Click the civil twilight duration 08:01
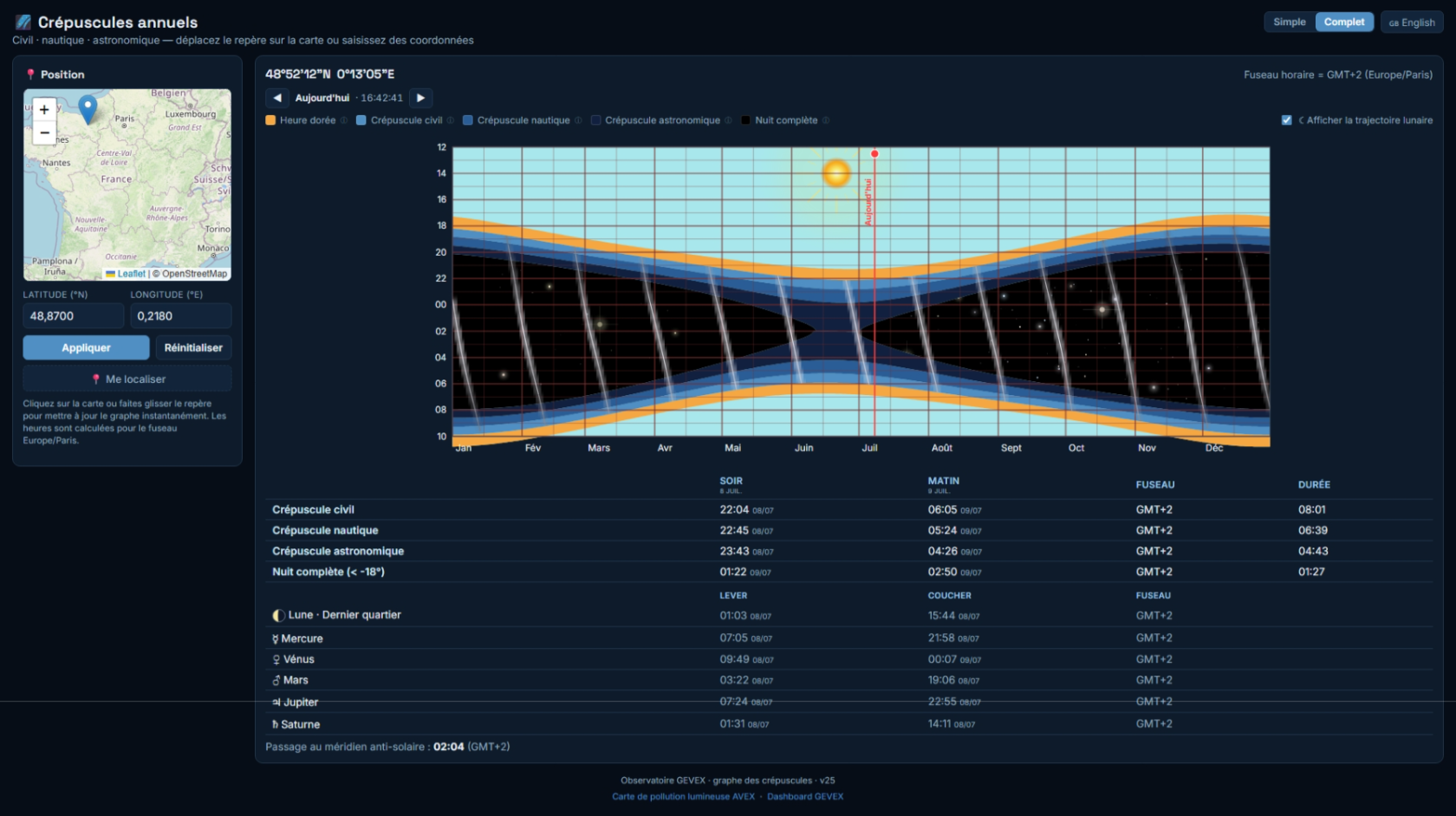Screen dimensions: 1456x816 coord(1312,510)
